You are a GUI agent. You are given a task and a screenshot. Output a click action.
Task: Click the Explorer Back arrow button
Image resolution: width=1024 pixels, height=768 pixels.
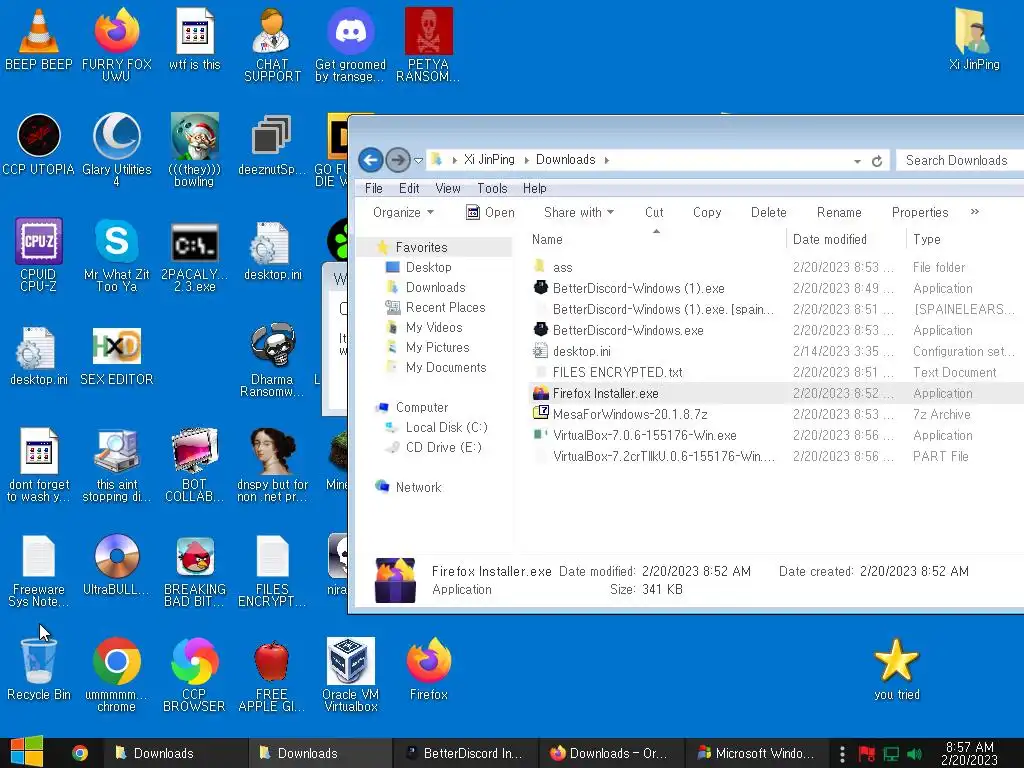click(370, 160)
